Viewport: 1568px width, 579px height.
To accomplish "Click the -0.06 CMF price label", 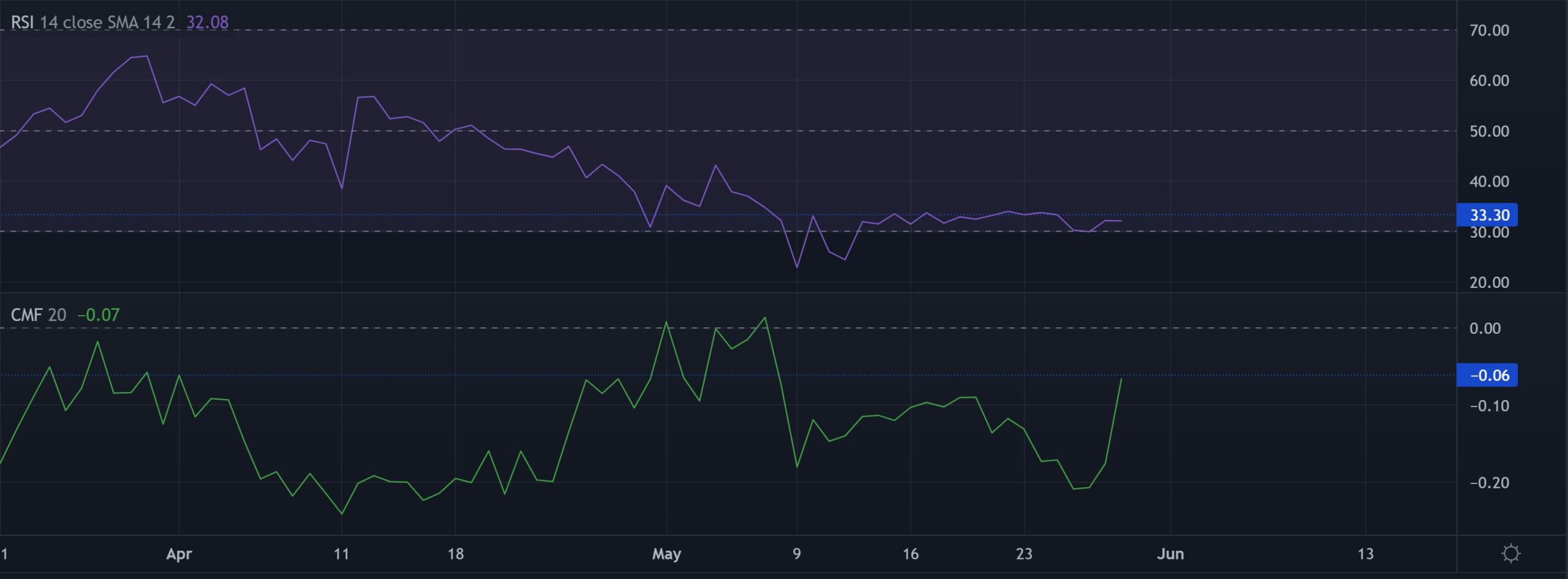I will point(1487,375).
